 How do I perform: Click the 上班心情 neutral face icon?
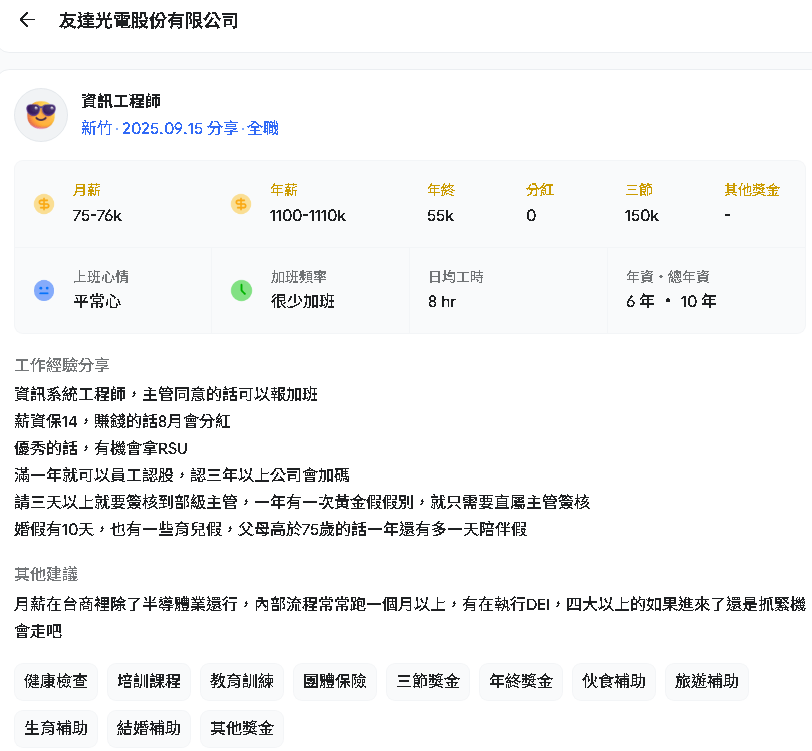44,290
